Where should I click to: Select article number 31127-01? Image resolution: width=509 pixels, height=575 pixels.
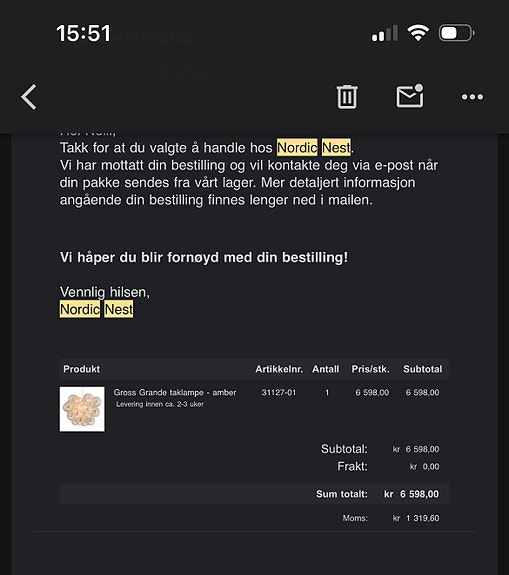click(279, 392)
